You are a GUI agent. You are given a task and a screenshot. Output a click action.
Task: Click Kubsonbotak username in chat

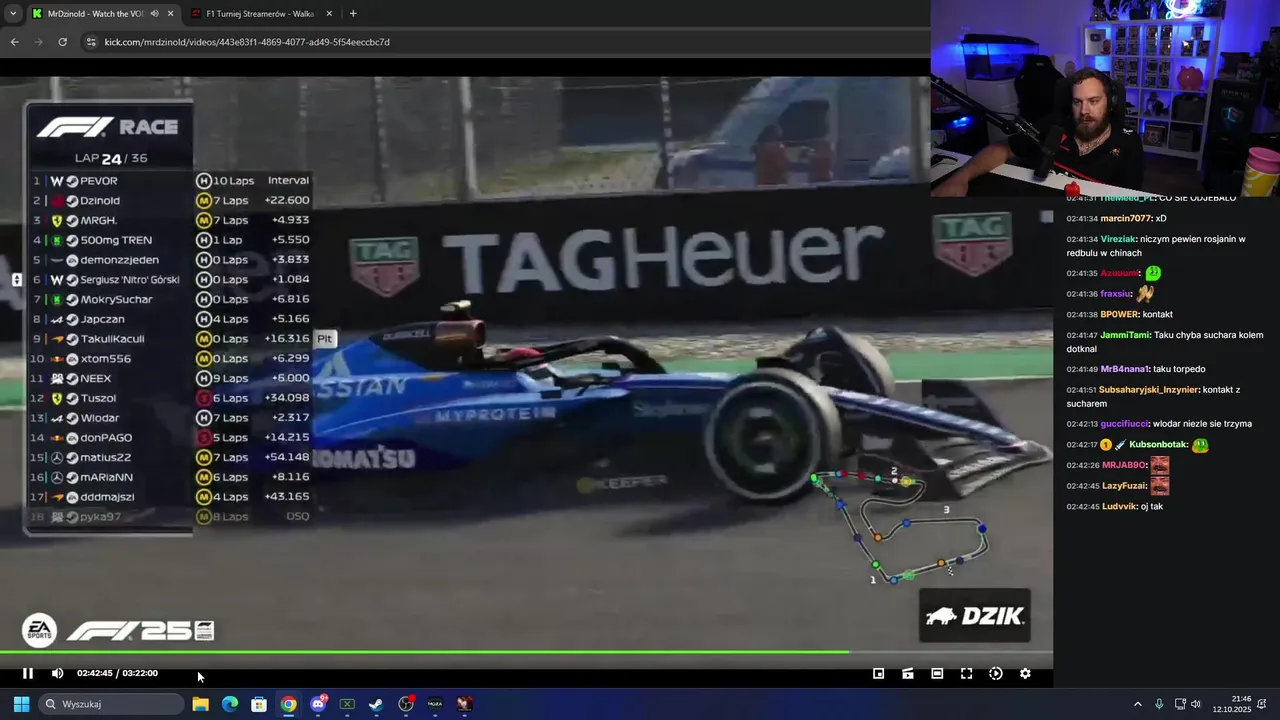[x=1158, y=445]
